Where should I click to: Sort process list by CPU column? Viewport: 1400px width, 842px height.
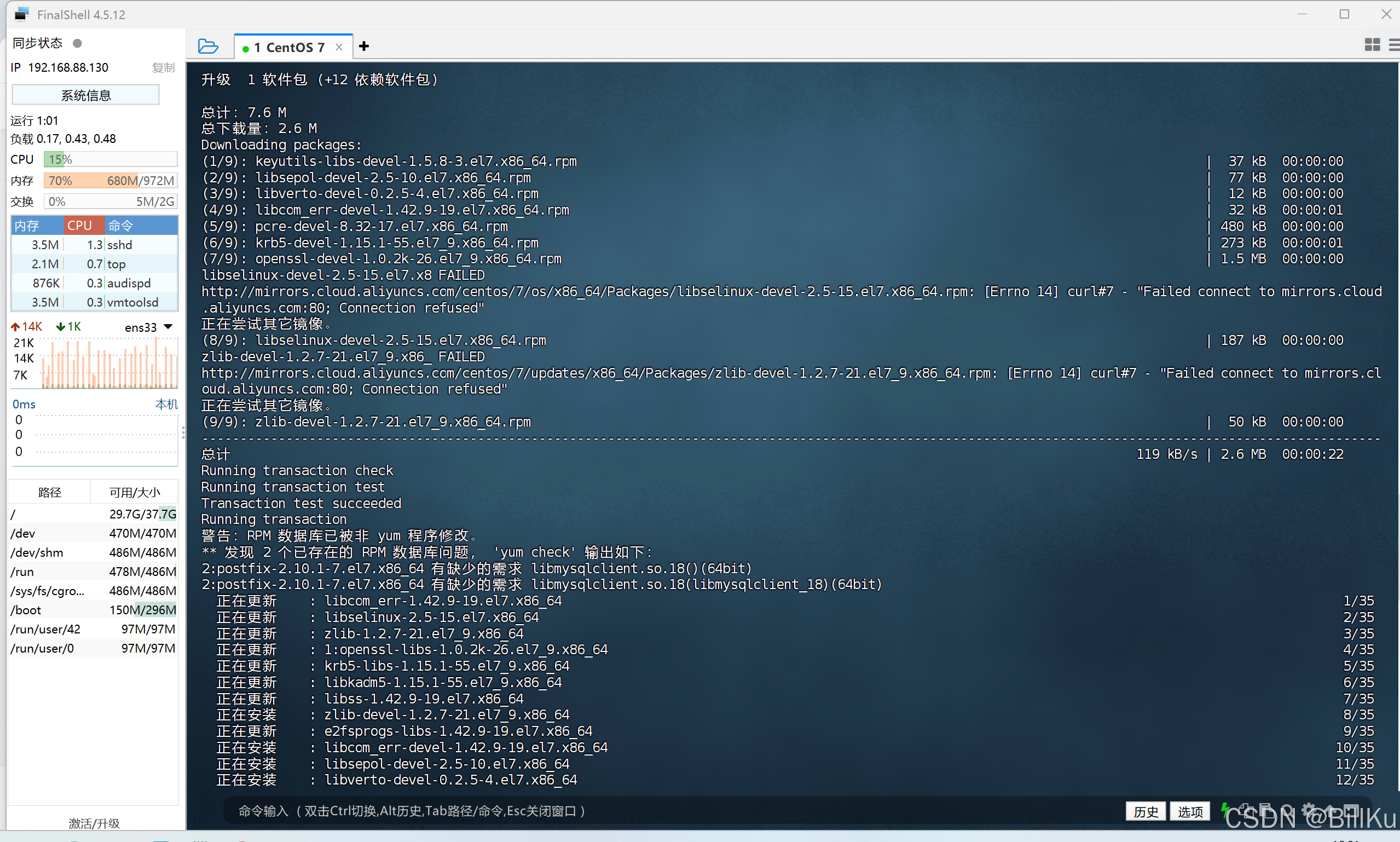[x=84, y=225]
